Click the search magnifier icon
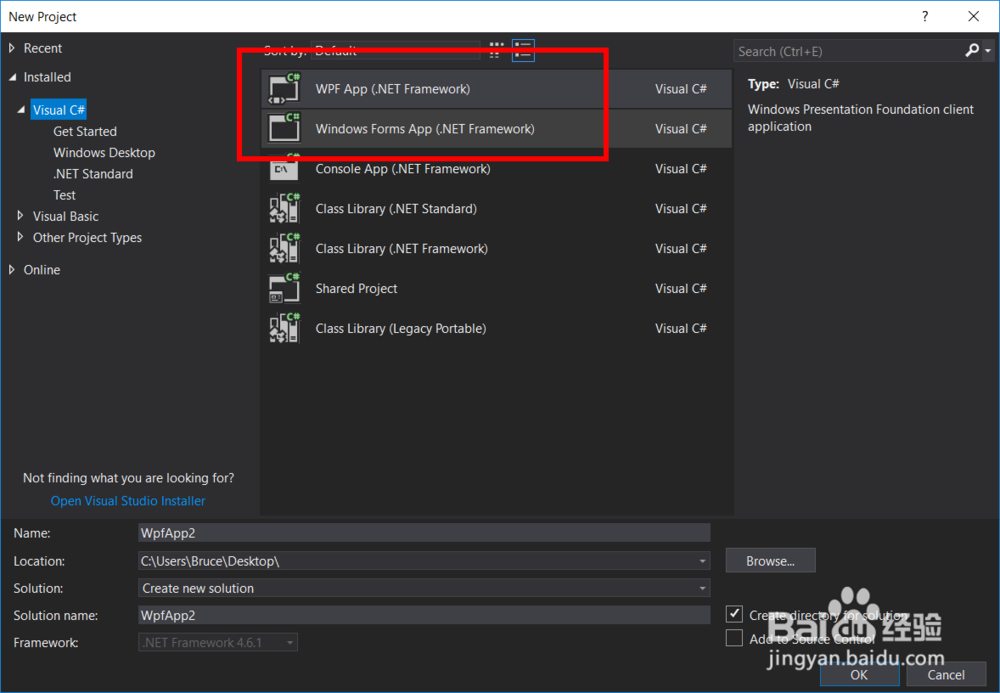 [972, 50]
